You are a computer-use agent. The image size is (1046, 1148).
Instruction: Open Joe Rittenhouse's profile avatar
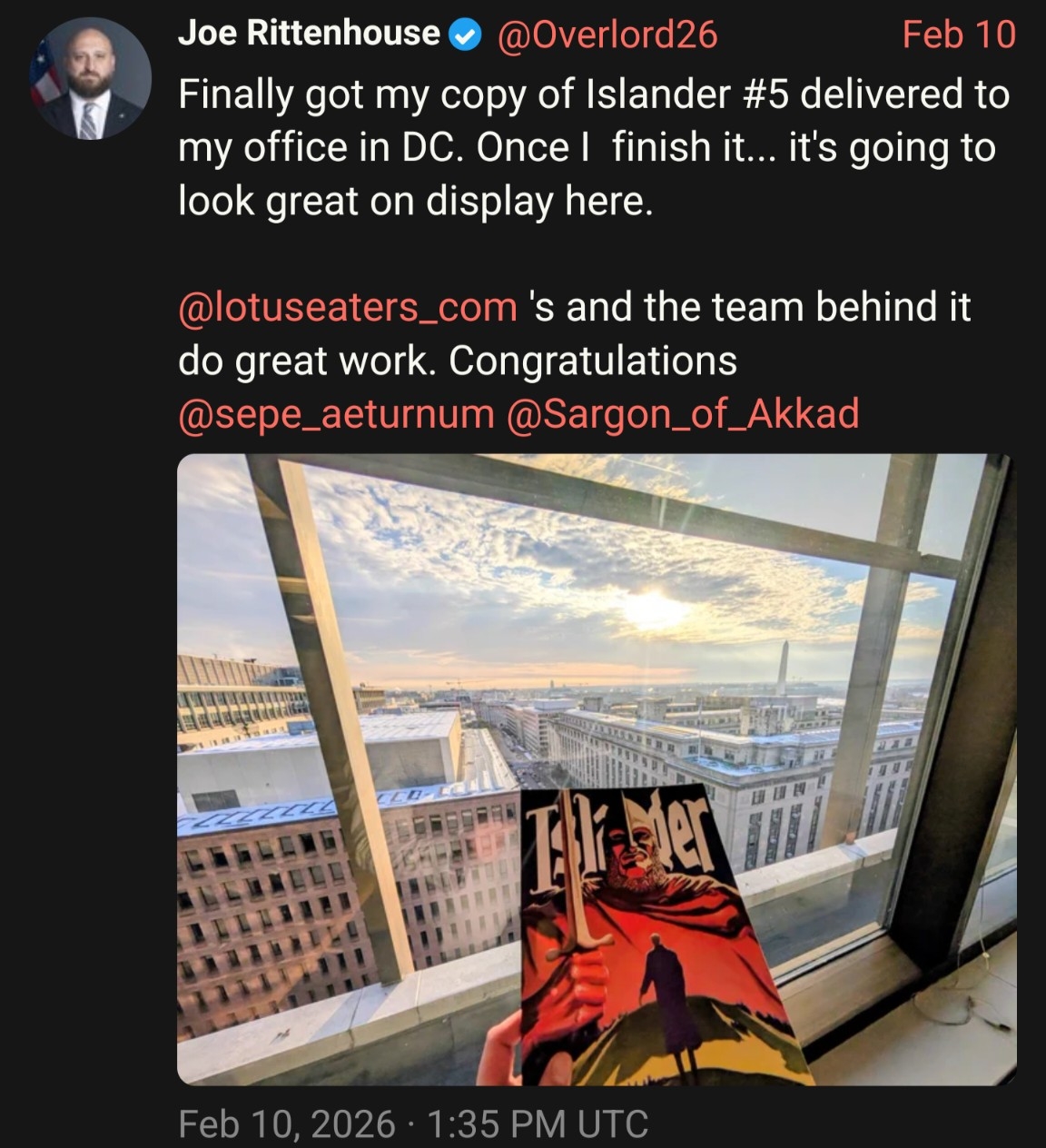point(91,78)
